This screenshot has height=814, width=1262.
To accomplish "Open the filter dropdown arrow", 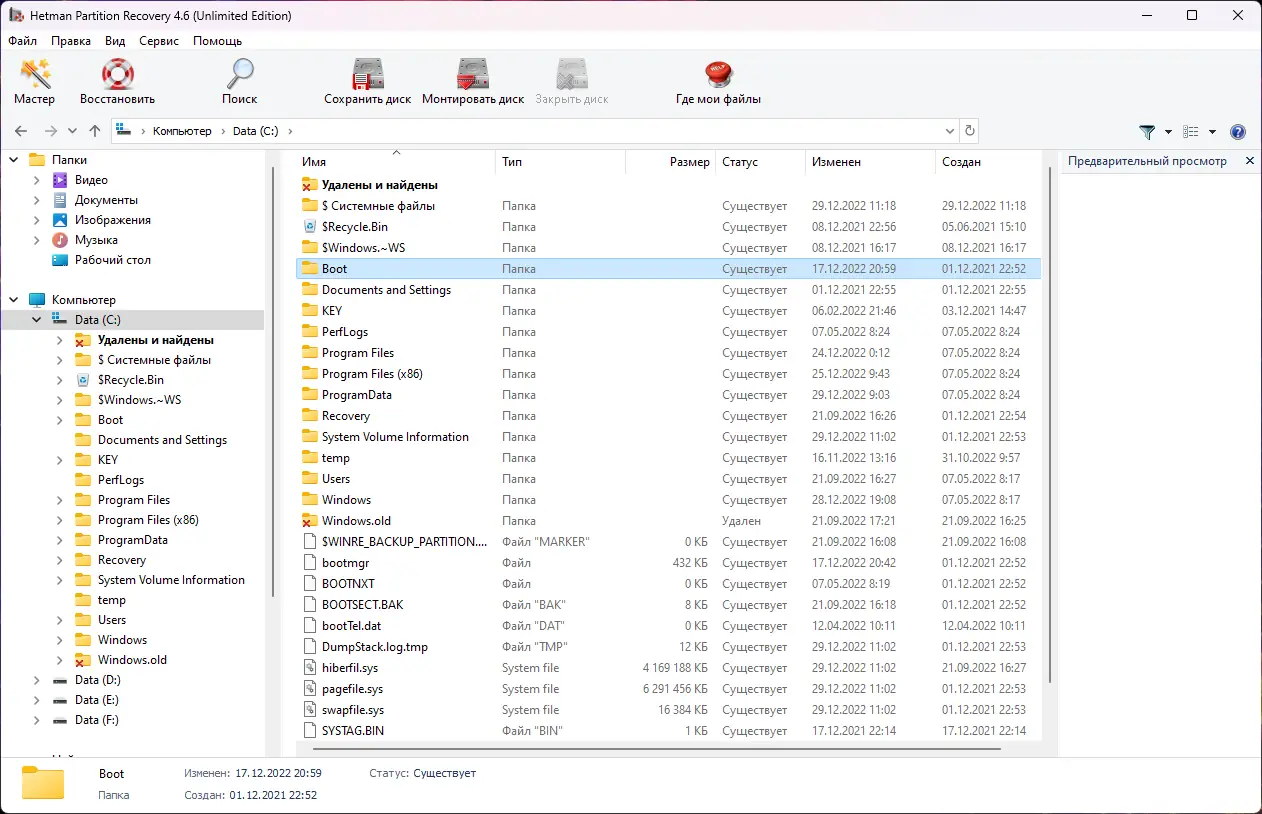I will (1168, 132).
